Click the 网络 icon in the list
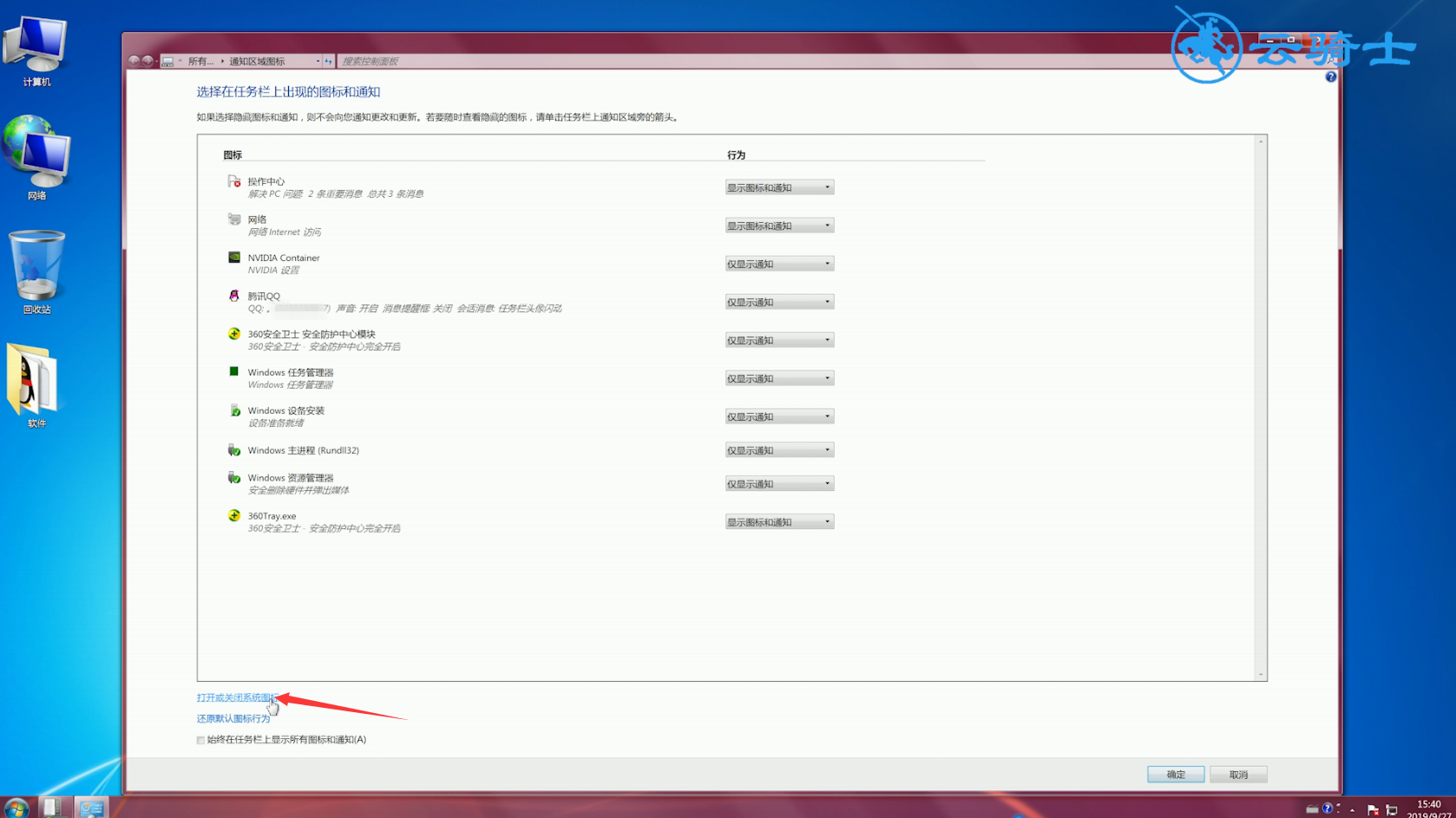Screen dimensions: 1456x818 (234, 219)
